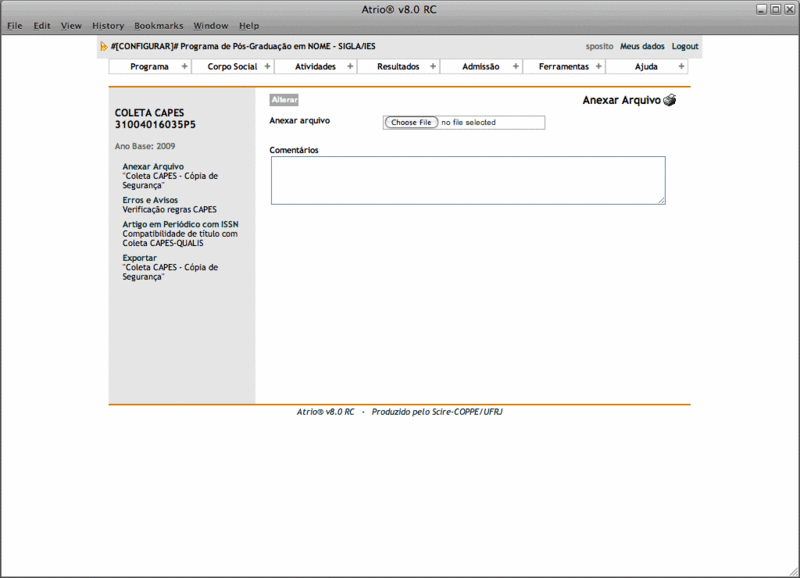Open the History menu
The width and height of the screenshot is (800, 578).
(x=108, y=26)
